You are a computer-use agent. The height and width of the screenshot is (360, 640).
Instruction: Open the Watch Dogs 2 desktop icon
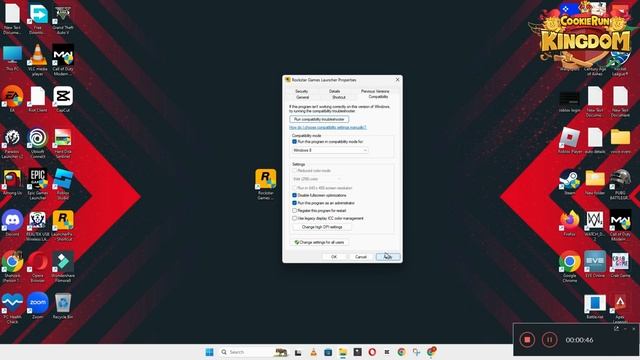point(595,225)
